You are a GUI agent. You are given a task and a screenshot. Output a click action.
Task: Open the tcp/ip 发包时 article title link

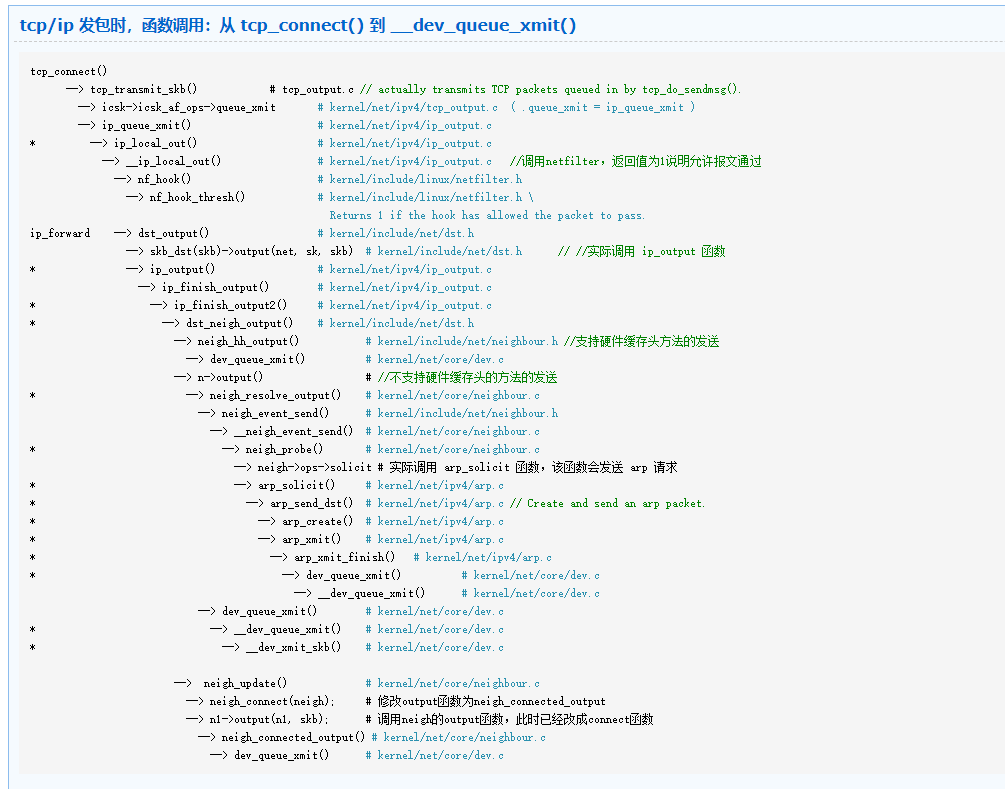[x=298, y=25]
